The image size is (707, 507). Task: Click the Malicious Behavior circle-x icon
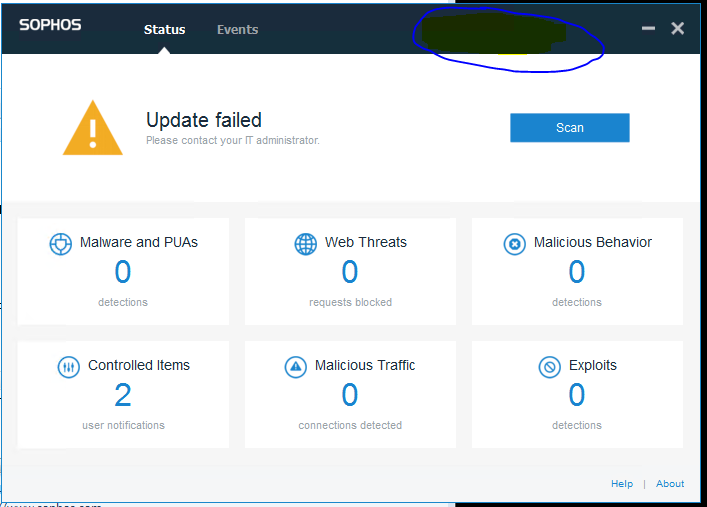coord(514,244)
